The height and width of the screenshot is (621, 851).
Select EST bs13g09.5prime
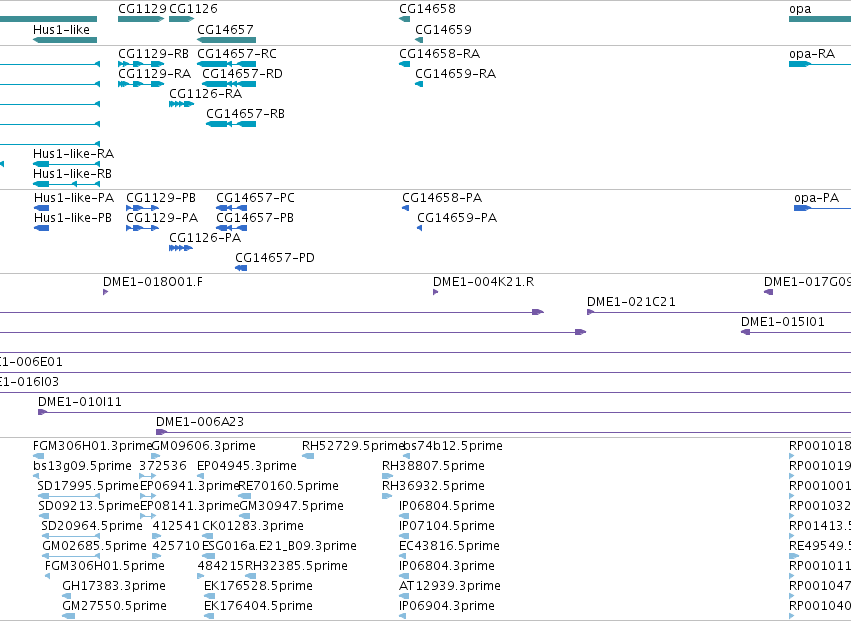[x=82, y=466]
